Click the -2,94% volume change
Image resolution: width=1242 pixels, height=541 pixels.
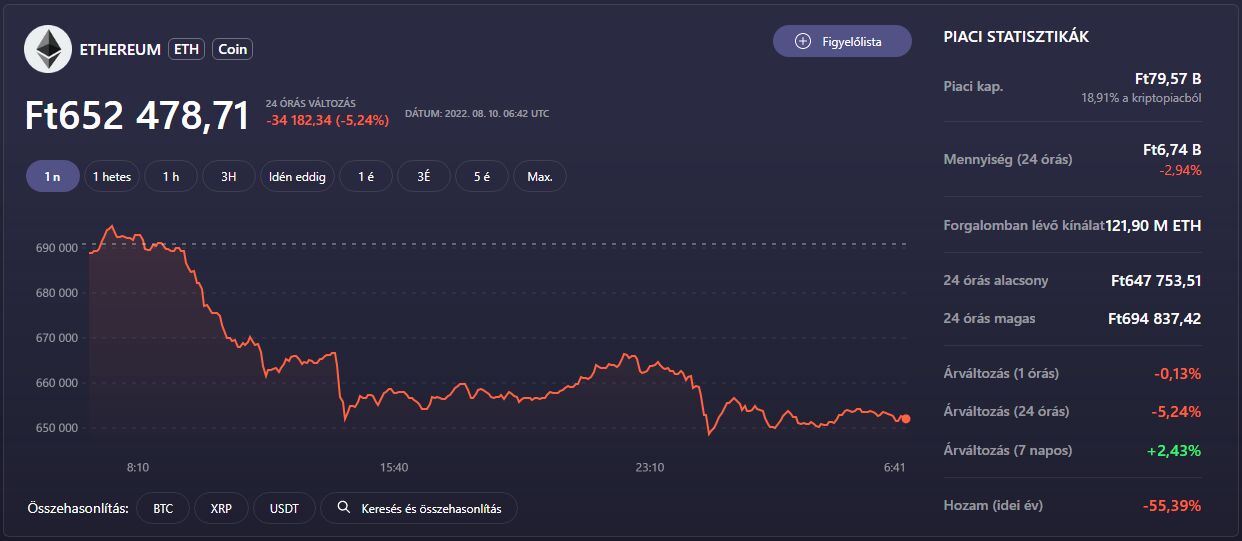pos(1180,170)
